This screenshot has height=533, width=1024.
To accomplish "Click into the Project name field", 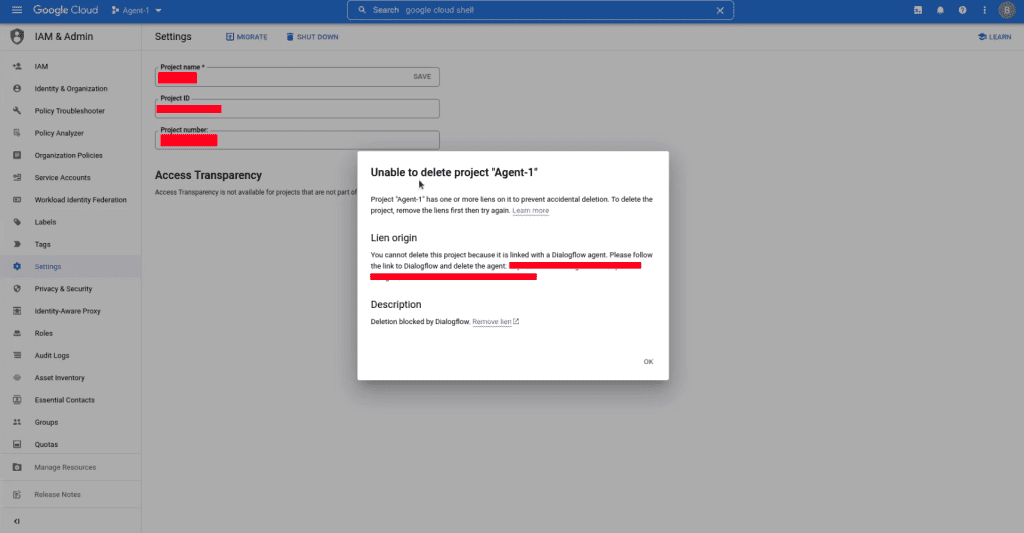I will (297, 76).
